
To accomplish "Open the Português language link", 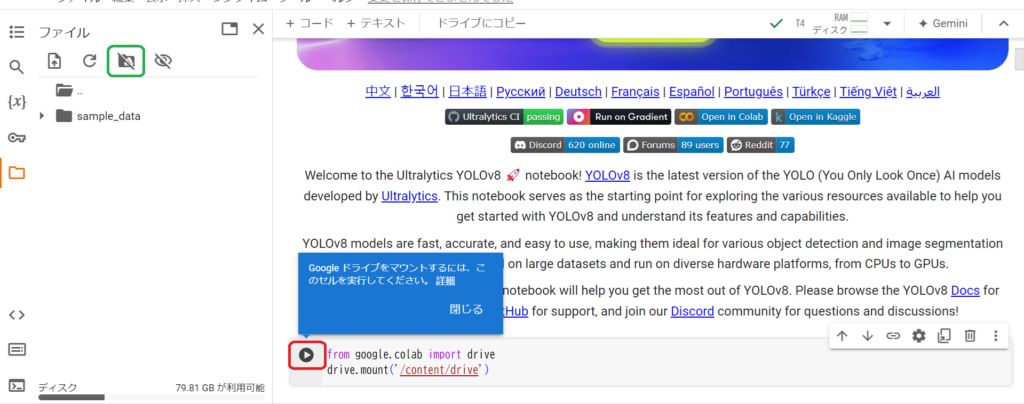I will [753, 91].
